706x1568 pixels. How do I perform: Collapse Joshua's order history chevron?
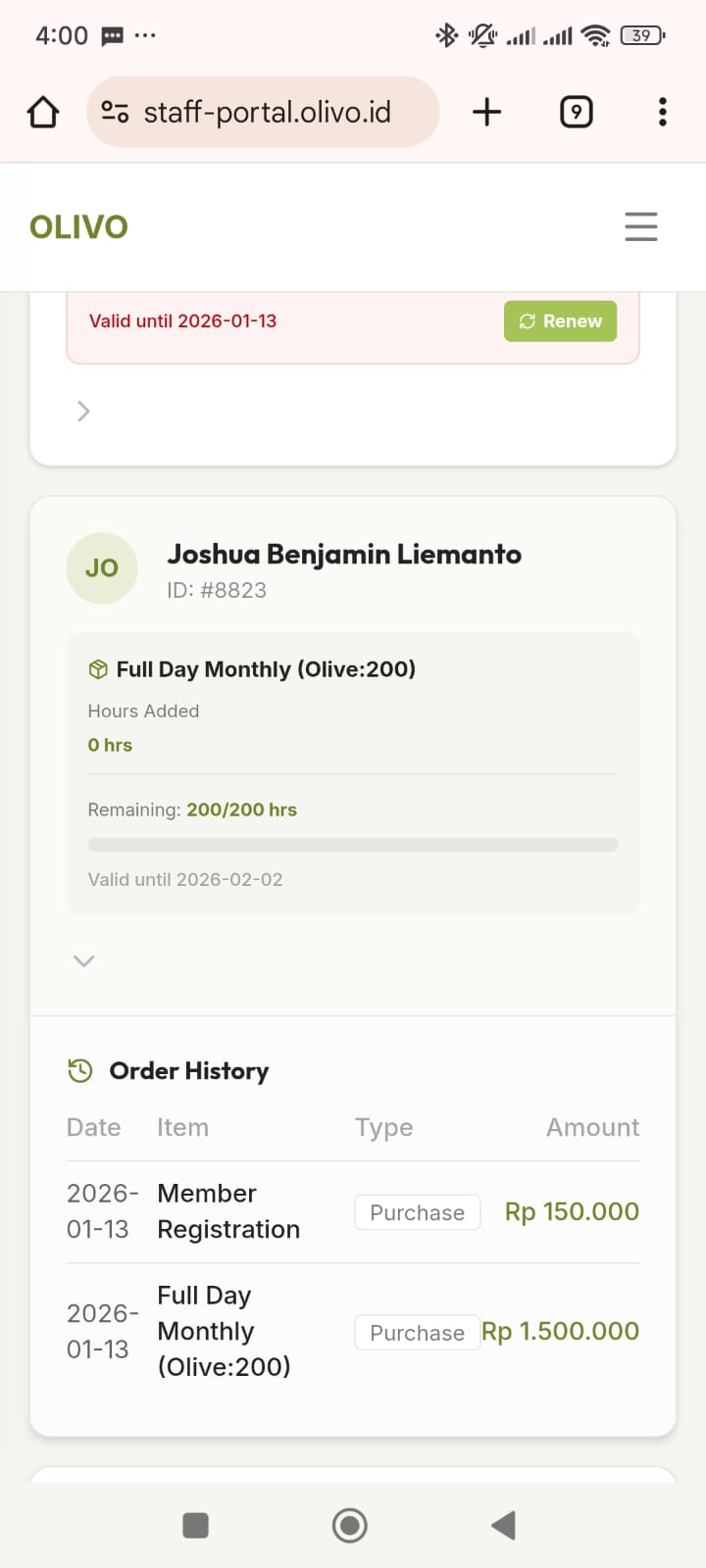pyautogui.click(x=84, y=961)
